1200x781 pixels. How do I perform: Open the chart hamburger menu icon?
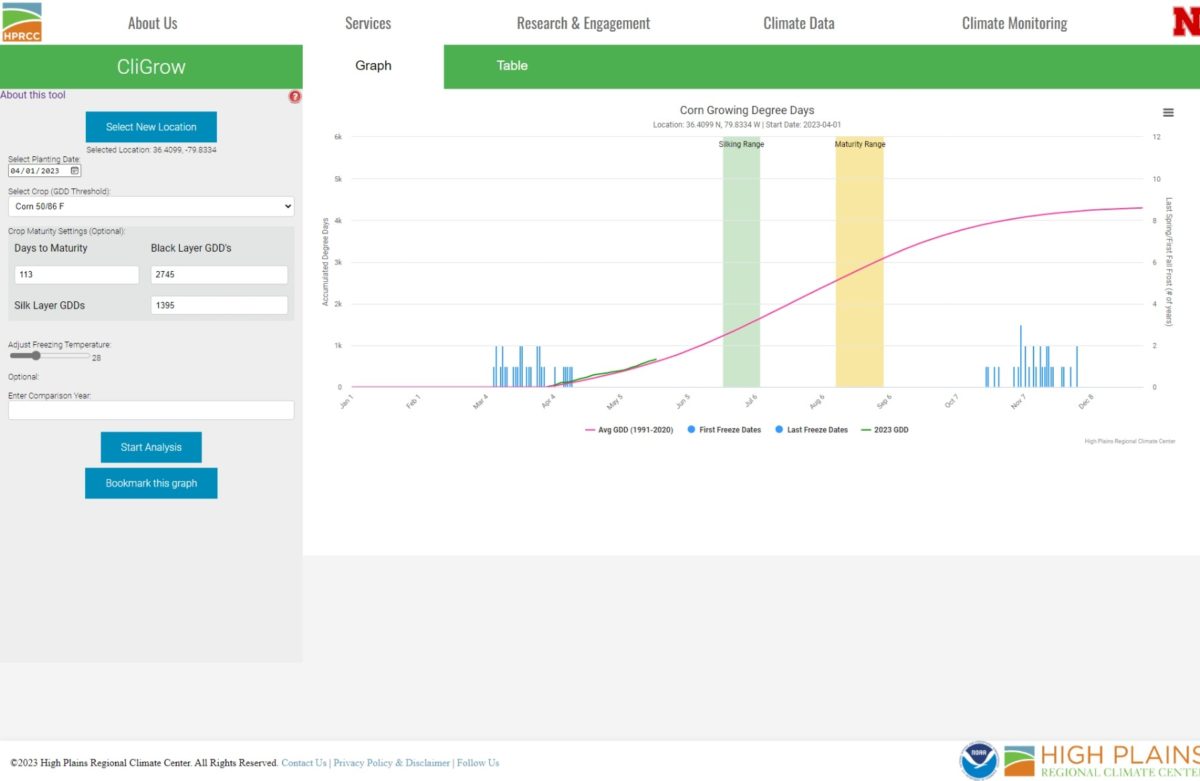[1168, 113]
